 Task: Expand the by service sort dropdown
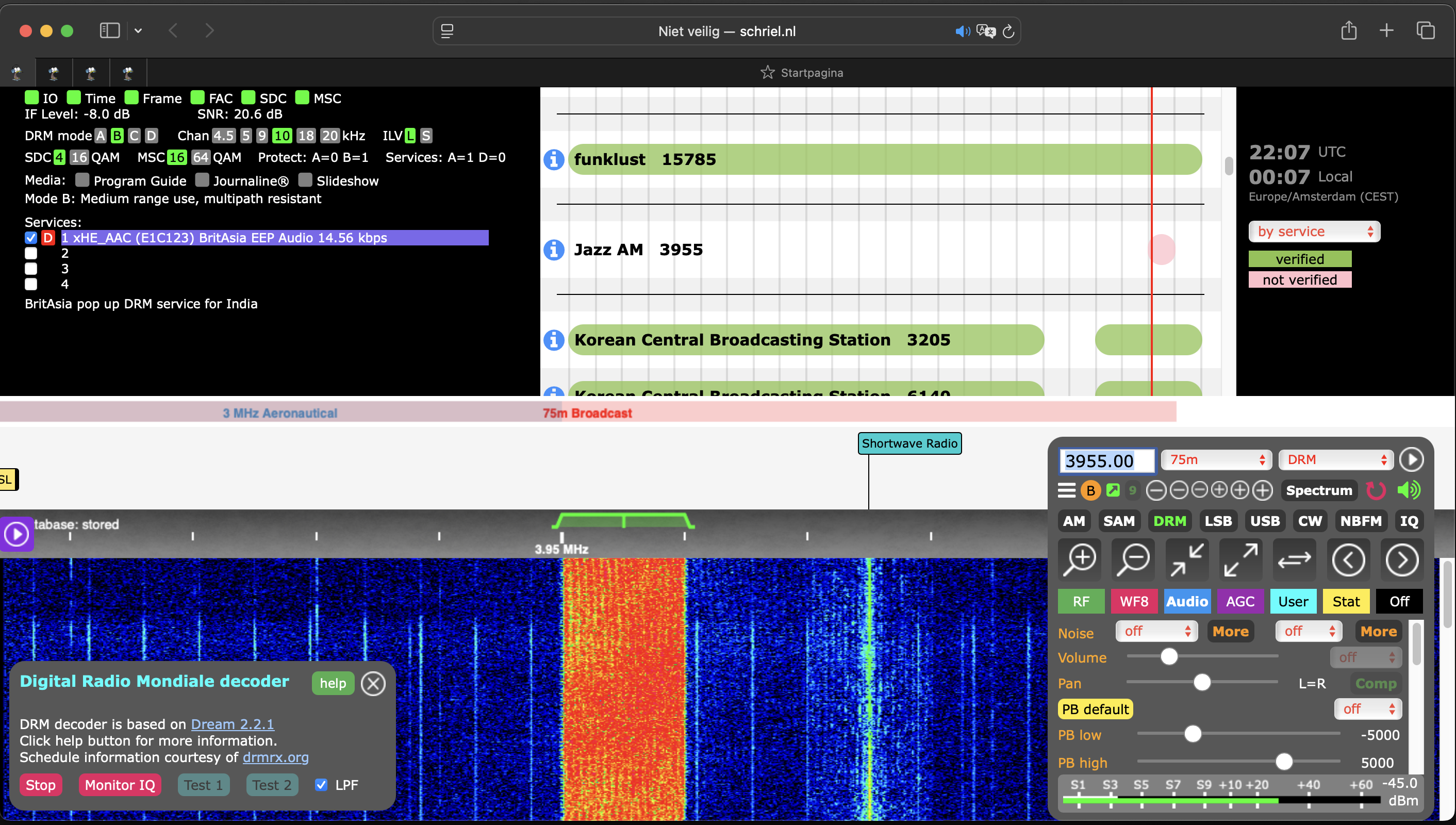pyautogui.click(x=1314, y=231)
